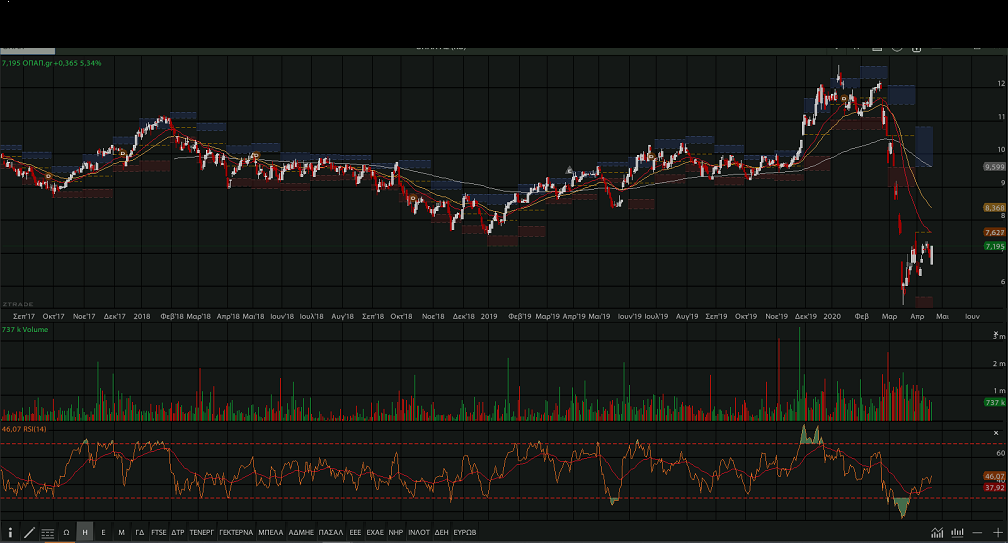The image size is (1008, 543).
Task: Open the data table list icon
Action: click(47, 532)
